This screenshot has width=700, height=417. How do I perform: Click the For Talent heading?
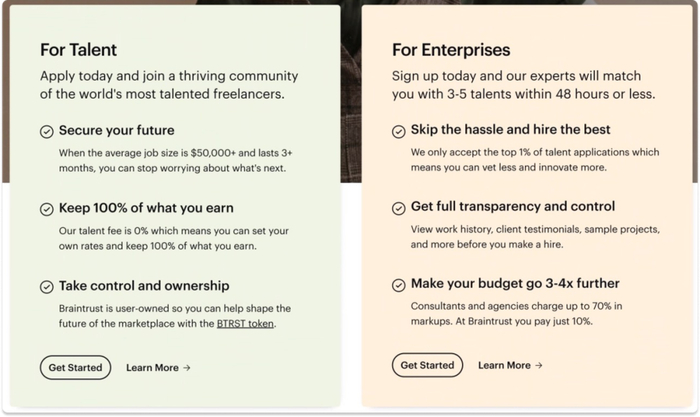tap(80, 49)
